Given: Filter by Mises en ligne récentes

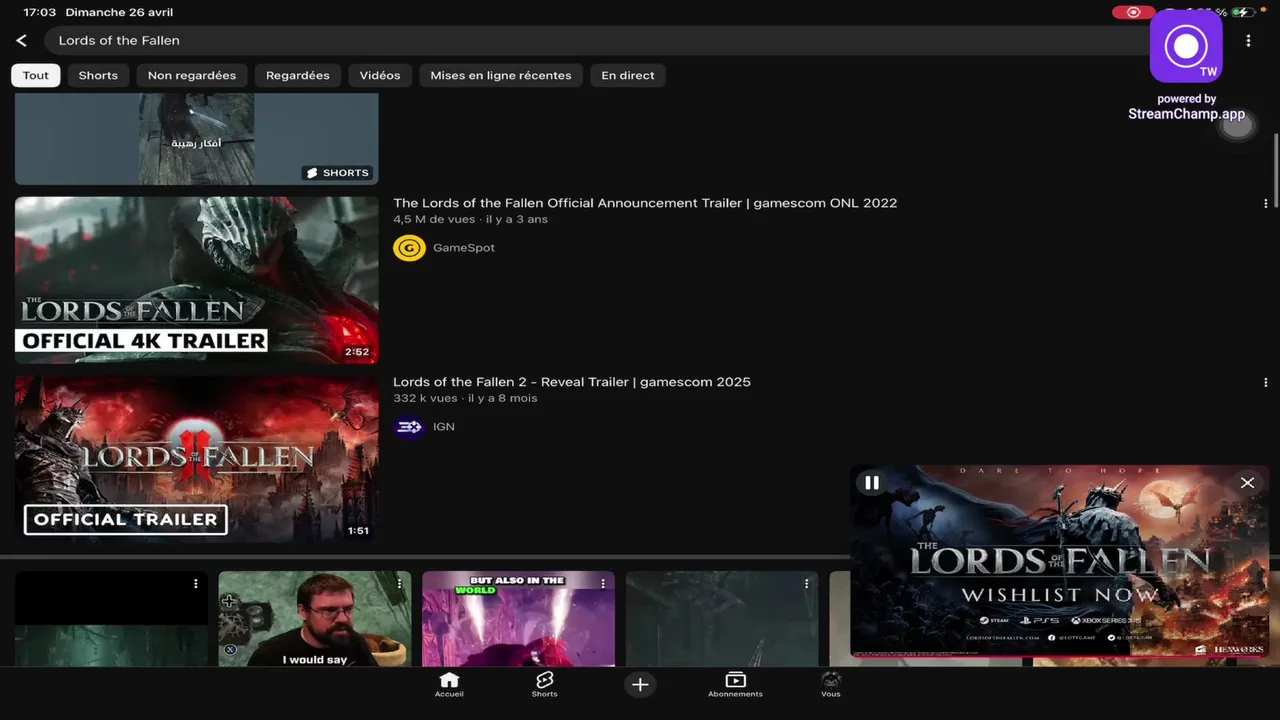Looking at the screenshot, I should coord(501,75).
